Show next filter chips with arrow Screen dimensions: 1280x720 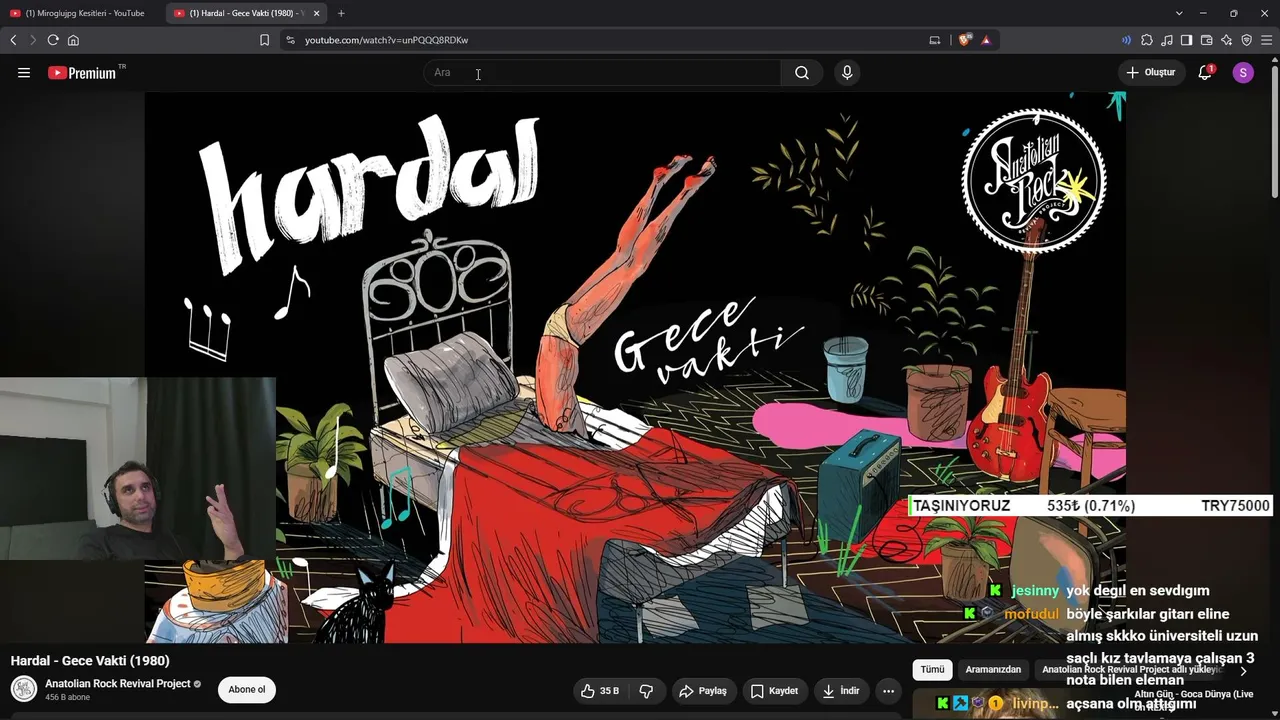[x=1243, y=670]
